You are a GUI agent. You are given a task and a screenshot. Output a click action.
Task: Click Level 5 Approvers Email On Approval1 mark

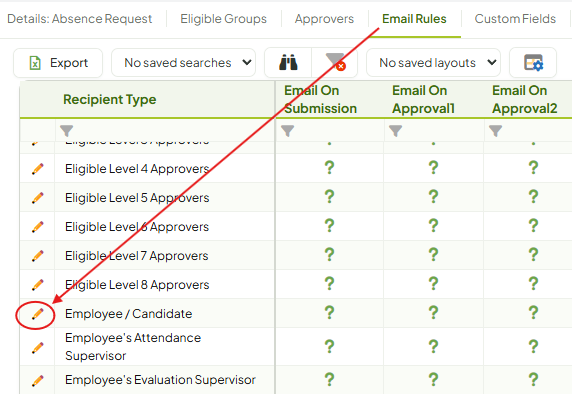[433, 197]
